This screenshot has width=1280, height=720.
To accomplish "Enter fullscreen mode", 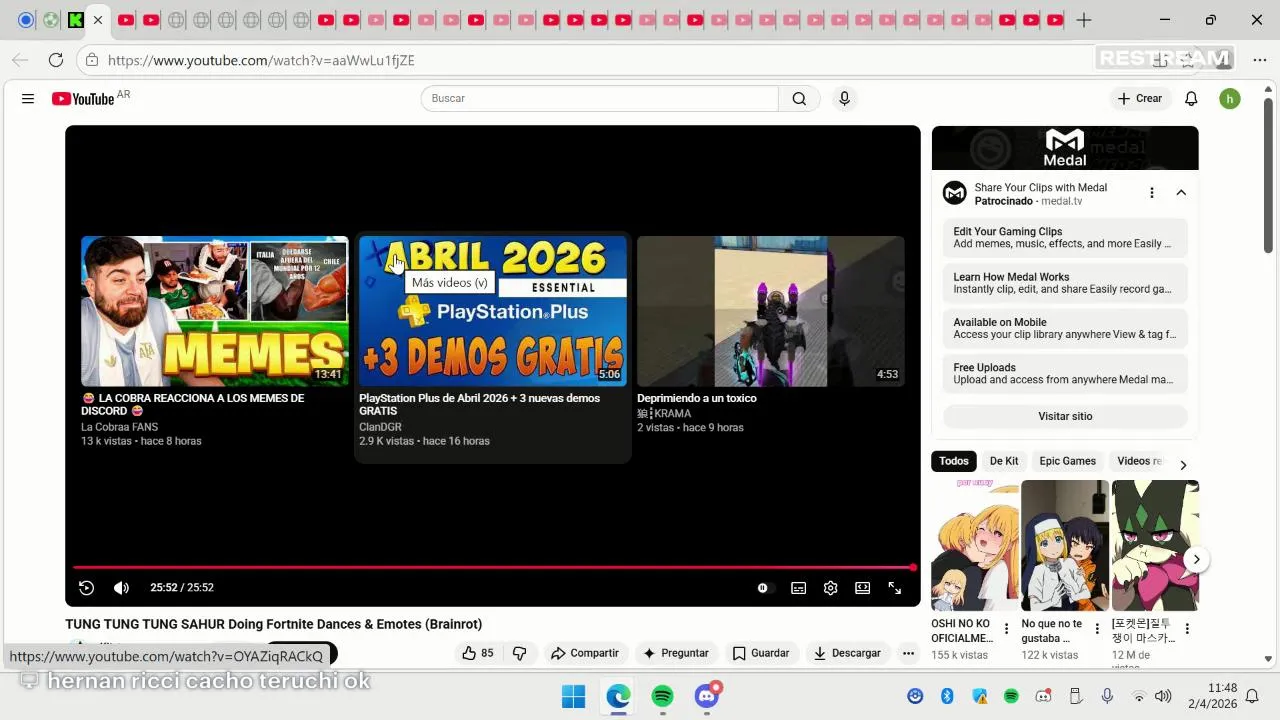I will click(895, 588).
